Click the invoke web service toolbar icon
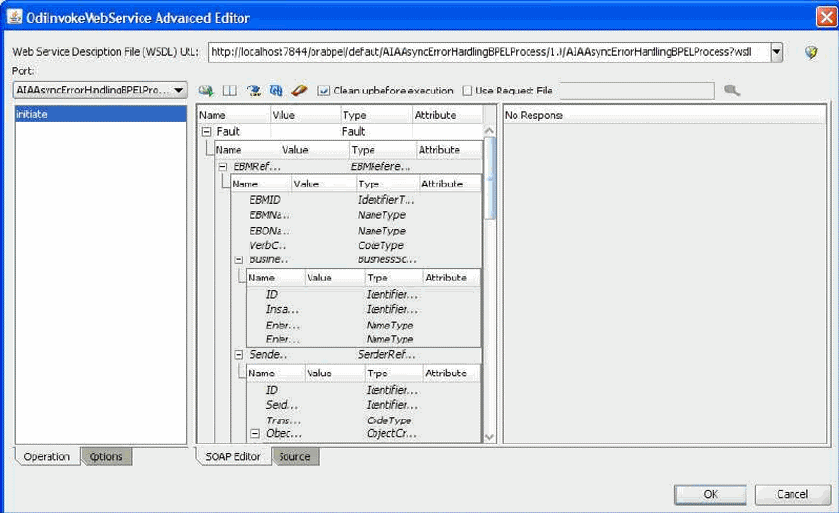The width and height of the screenshot is (839, 513). click(x=206, y=91)
